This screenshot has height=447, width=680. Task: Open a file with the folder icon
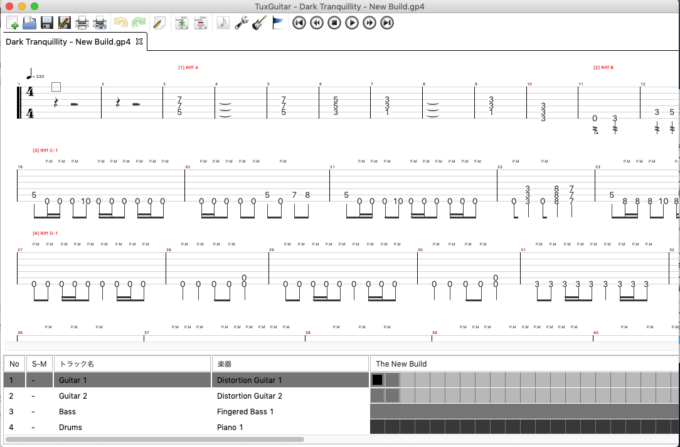(30, 22)
